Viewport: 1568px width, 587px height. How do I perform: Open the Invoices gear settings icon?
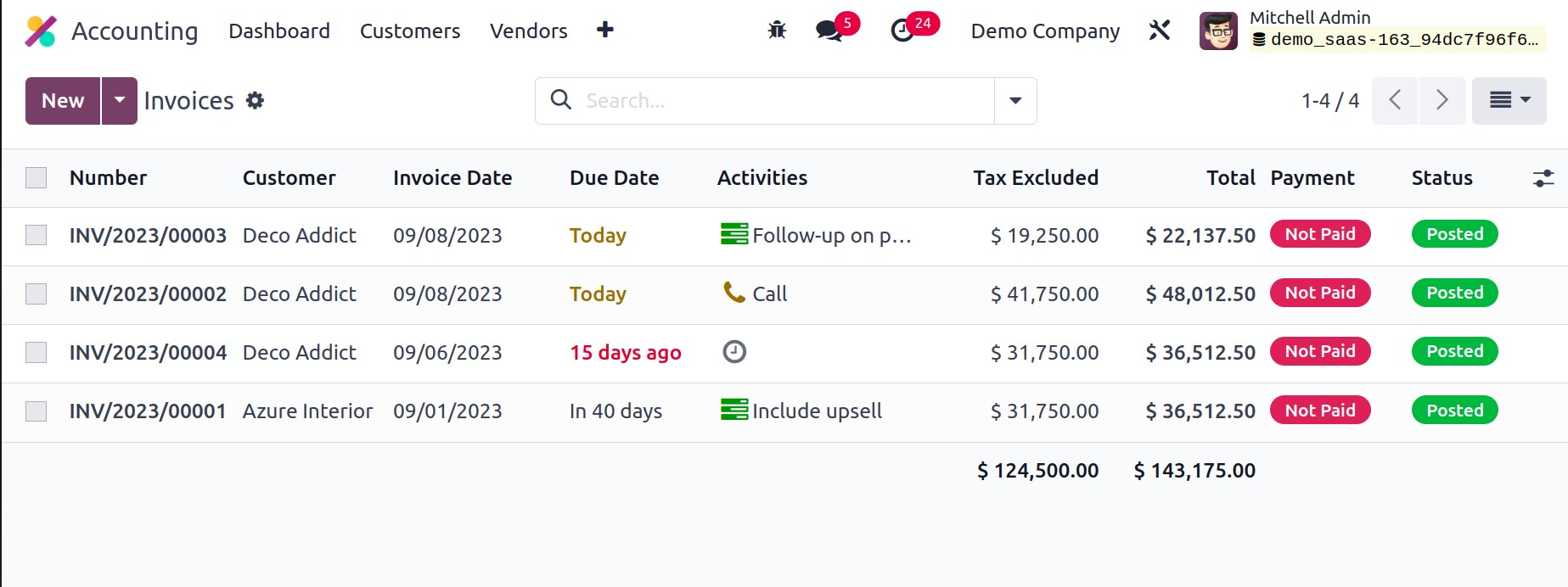pos(255,101)
